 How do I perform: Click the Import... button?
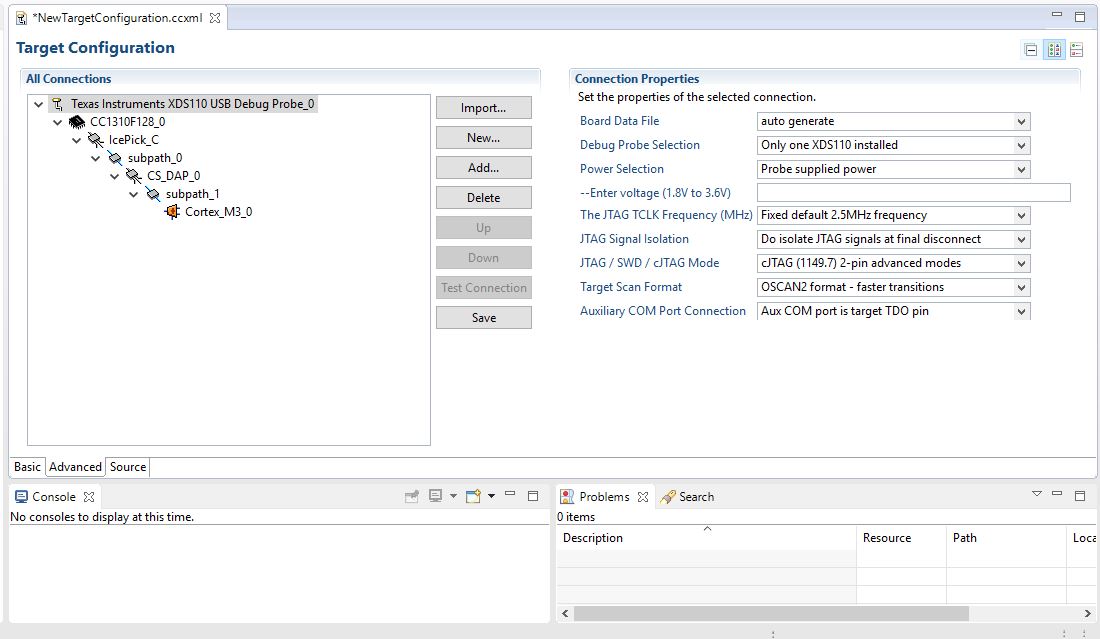tap(483, 108)
